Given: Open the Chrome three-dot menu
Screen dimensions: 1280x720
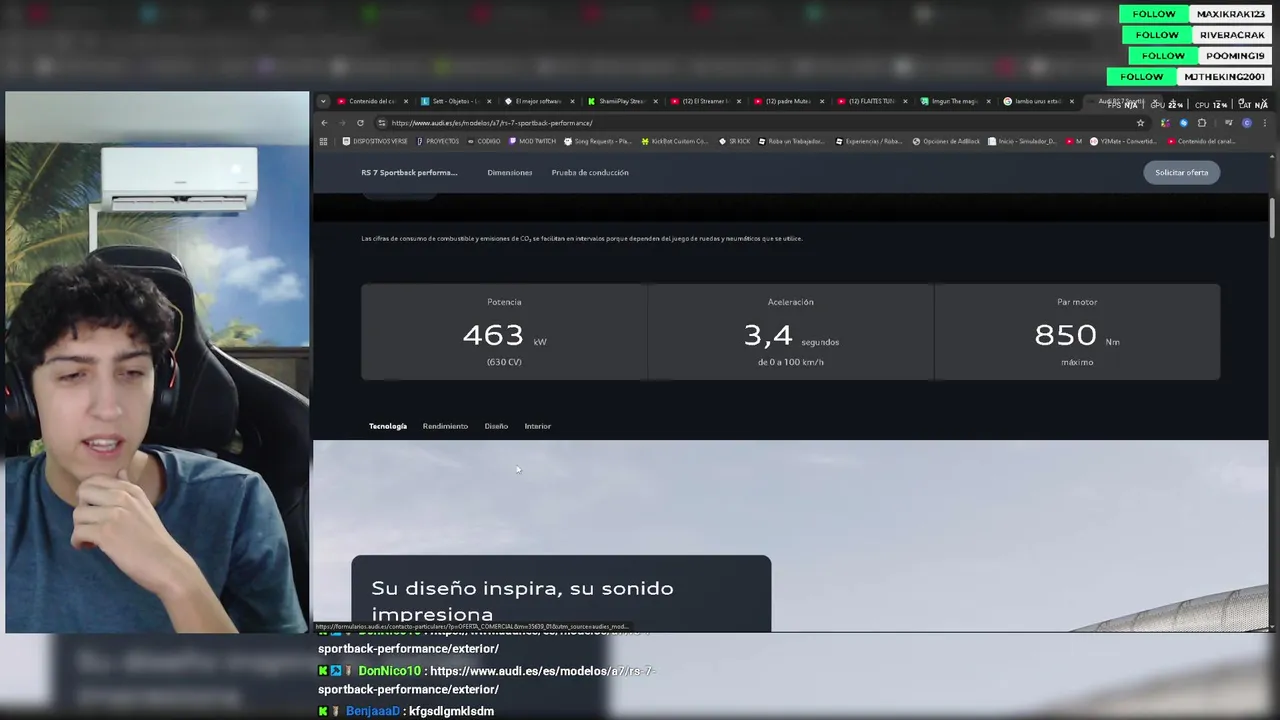Looking at the screenshot, I should 1265,123.
